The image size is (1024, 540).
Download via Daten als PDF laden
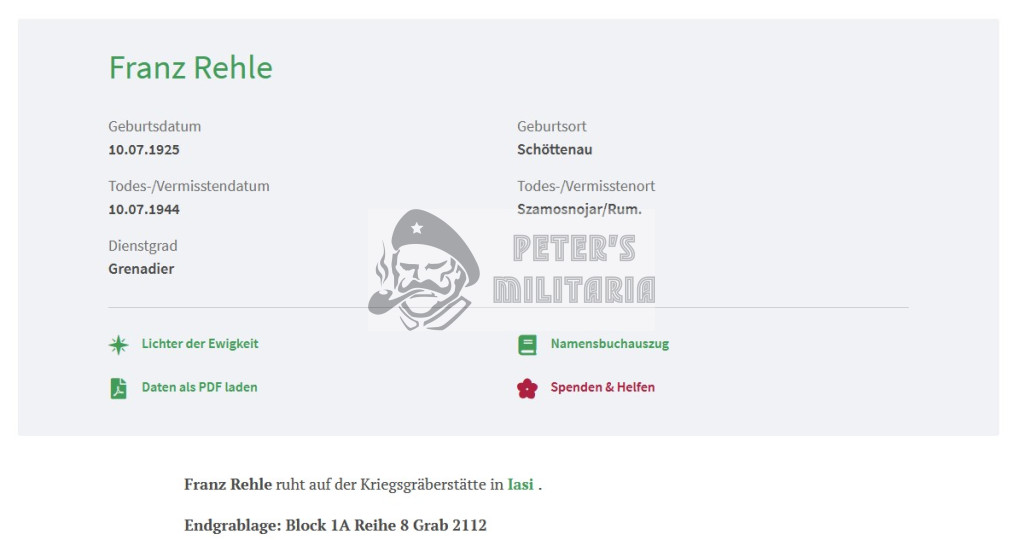pos(199,387)
